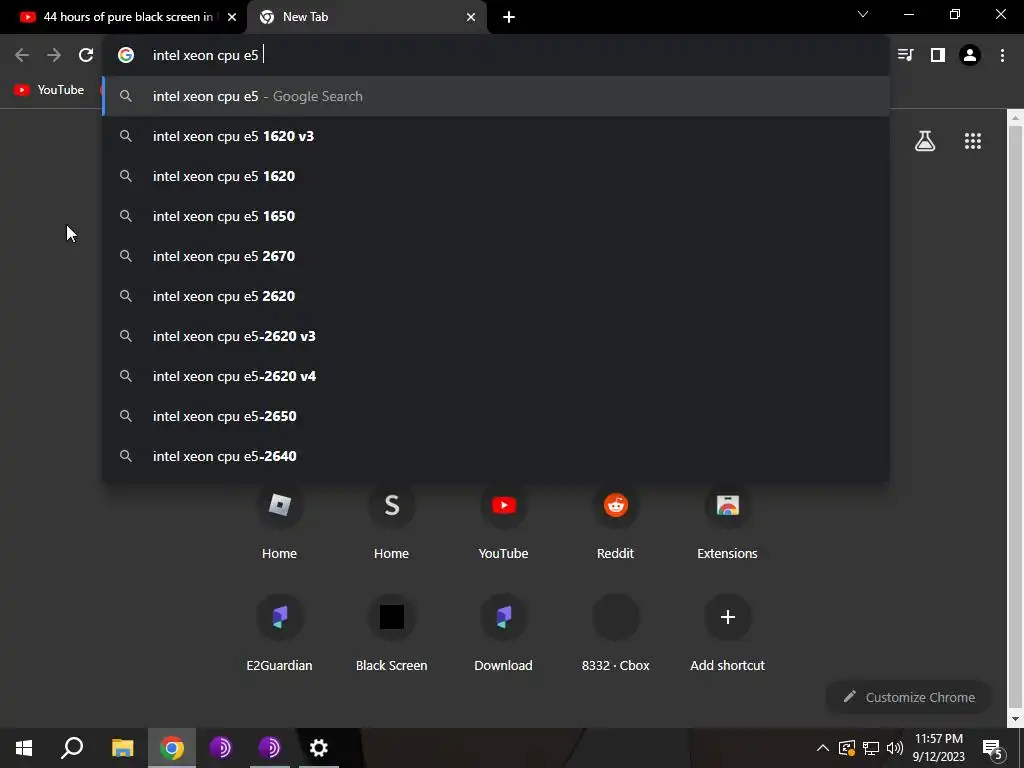Open the YouTube bookmark
This screenshot has height=768, width=1024.
coord(50,90)
